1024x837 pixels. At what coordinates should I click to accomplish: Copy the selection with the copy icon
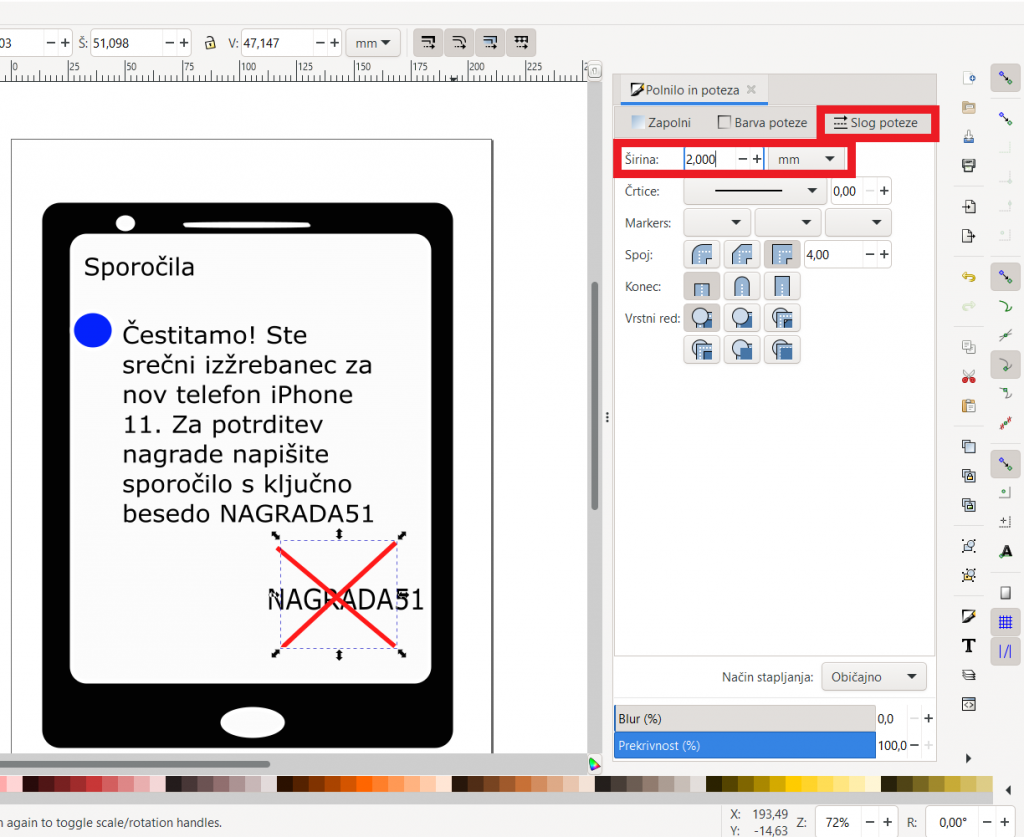click(969, 347)
